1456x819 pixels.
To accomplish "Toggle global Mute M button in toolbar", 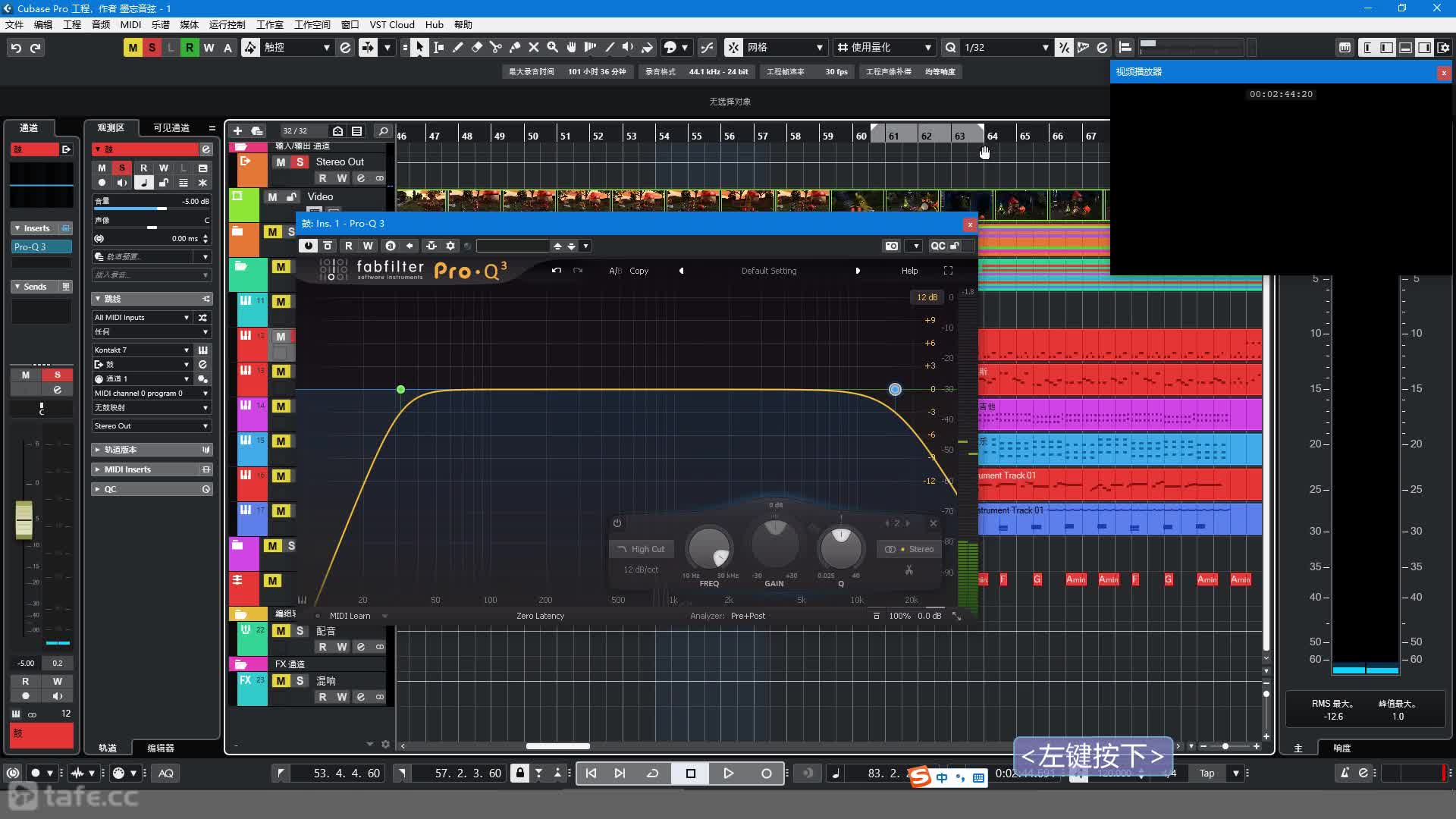I will point(133,47).
